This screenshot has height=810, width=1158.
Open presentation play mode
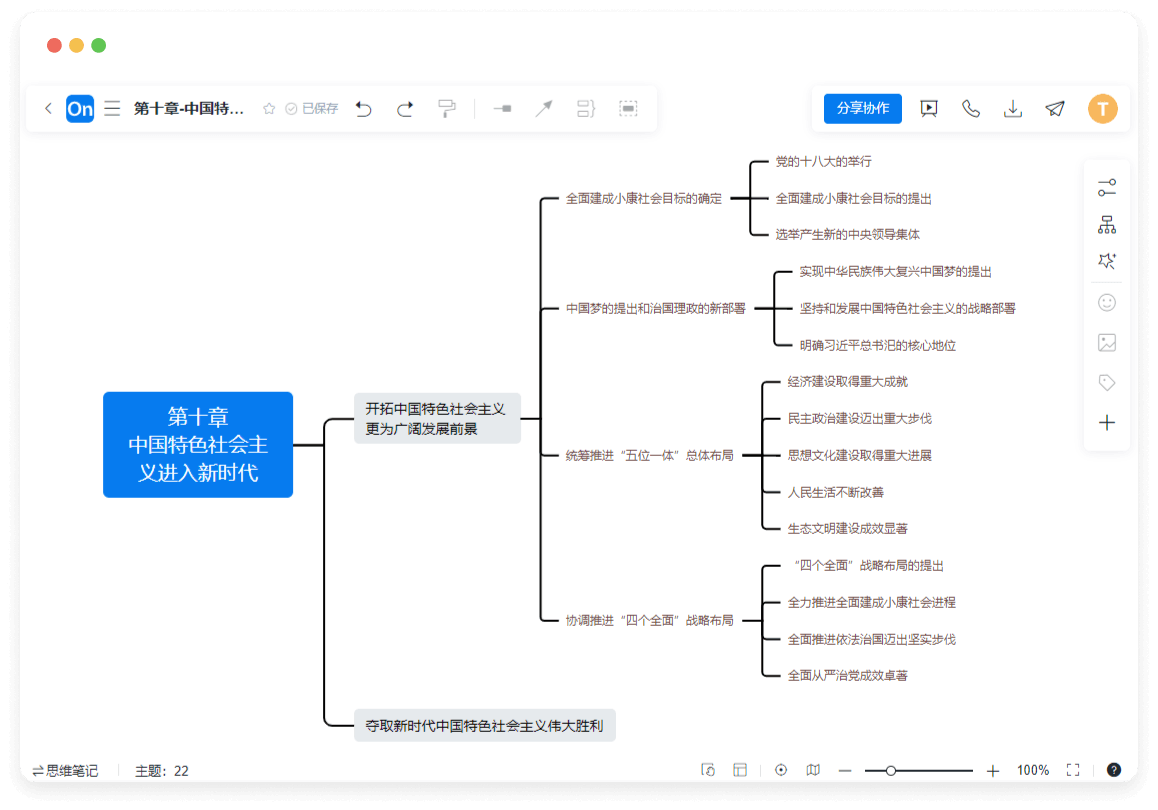929,109
